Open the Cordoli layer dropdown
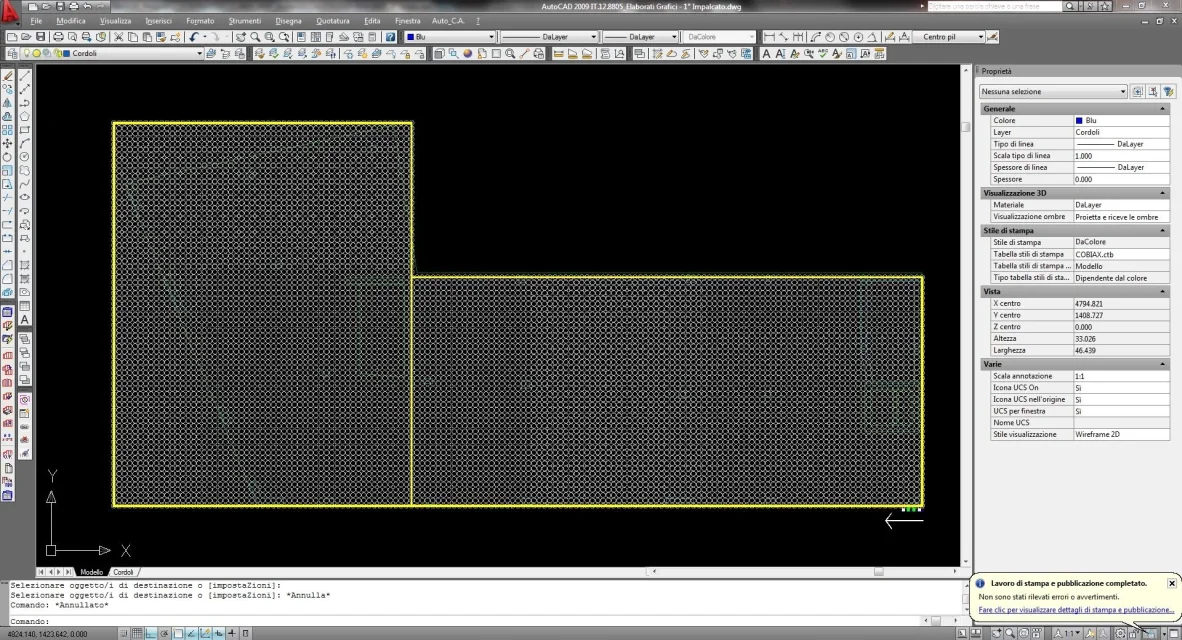1182x640 pixels. 199,54
